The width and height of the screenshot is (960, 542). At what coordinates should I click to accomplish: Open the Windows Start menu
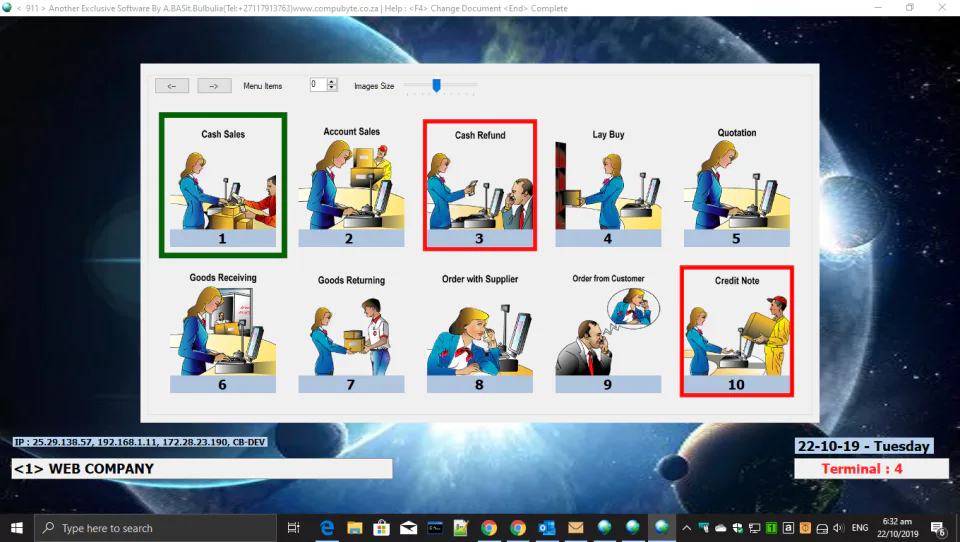pos(17,528)
